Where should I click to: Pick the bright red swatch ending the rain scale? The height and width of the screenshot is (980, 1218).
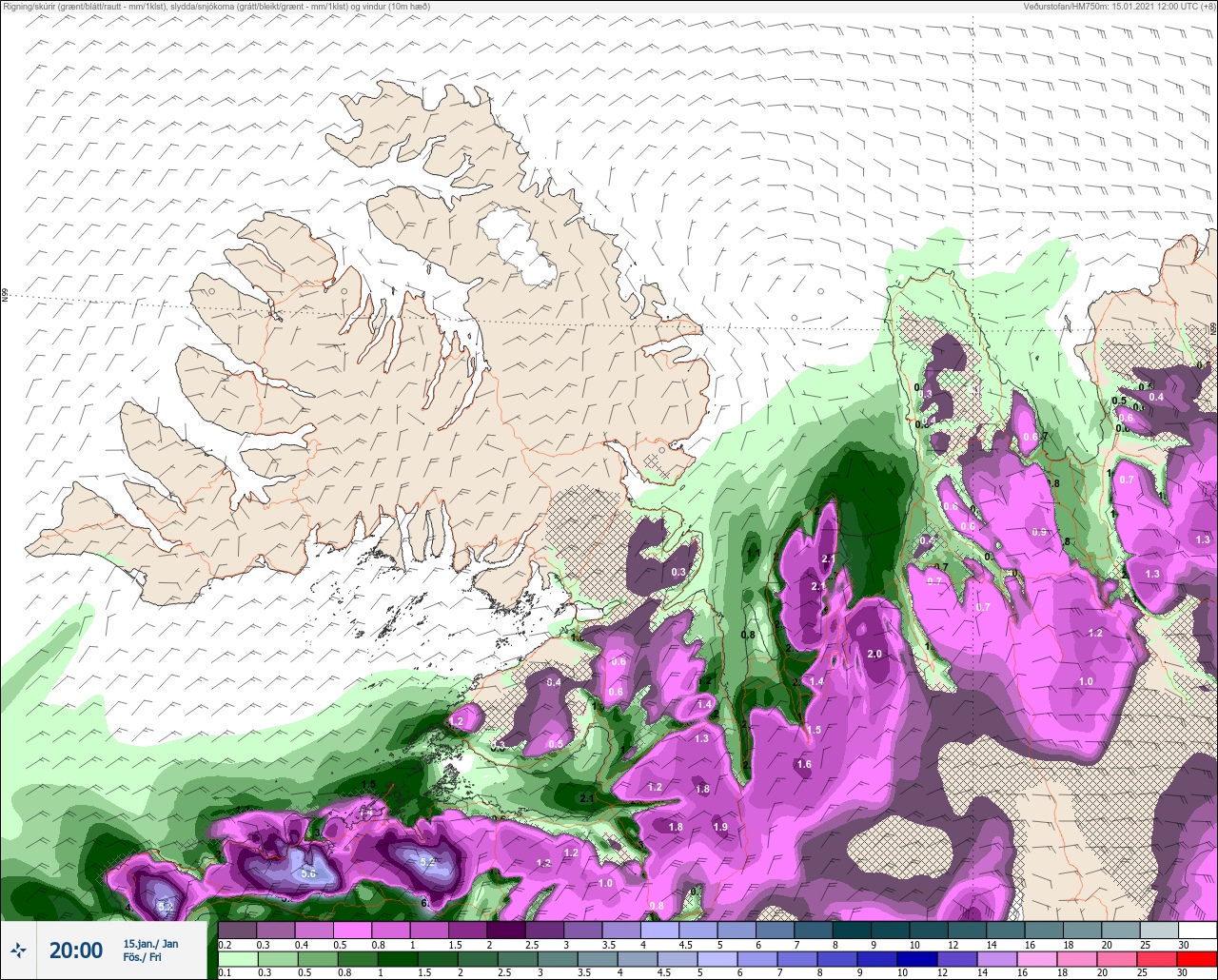coord(1197,958)
